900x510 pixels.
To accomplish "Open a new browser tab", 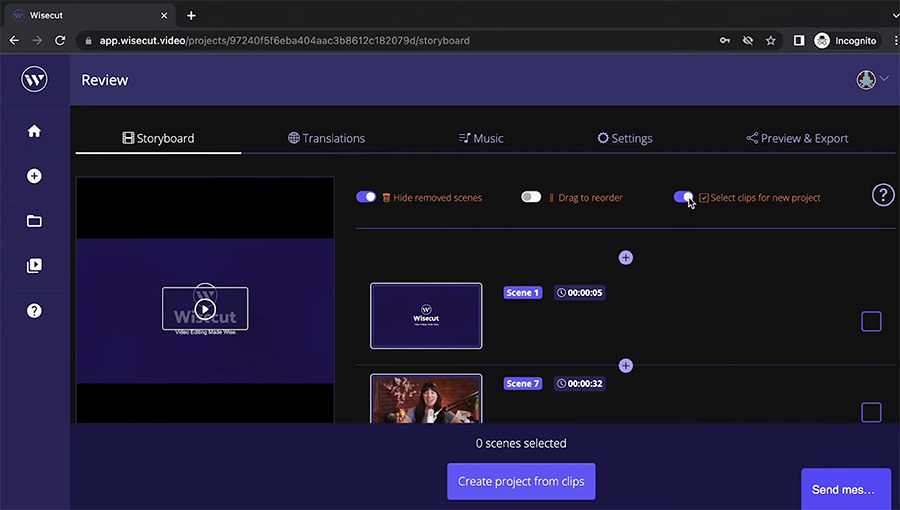I will (191, 15).
